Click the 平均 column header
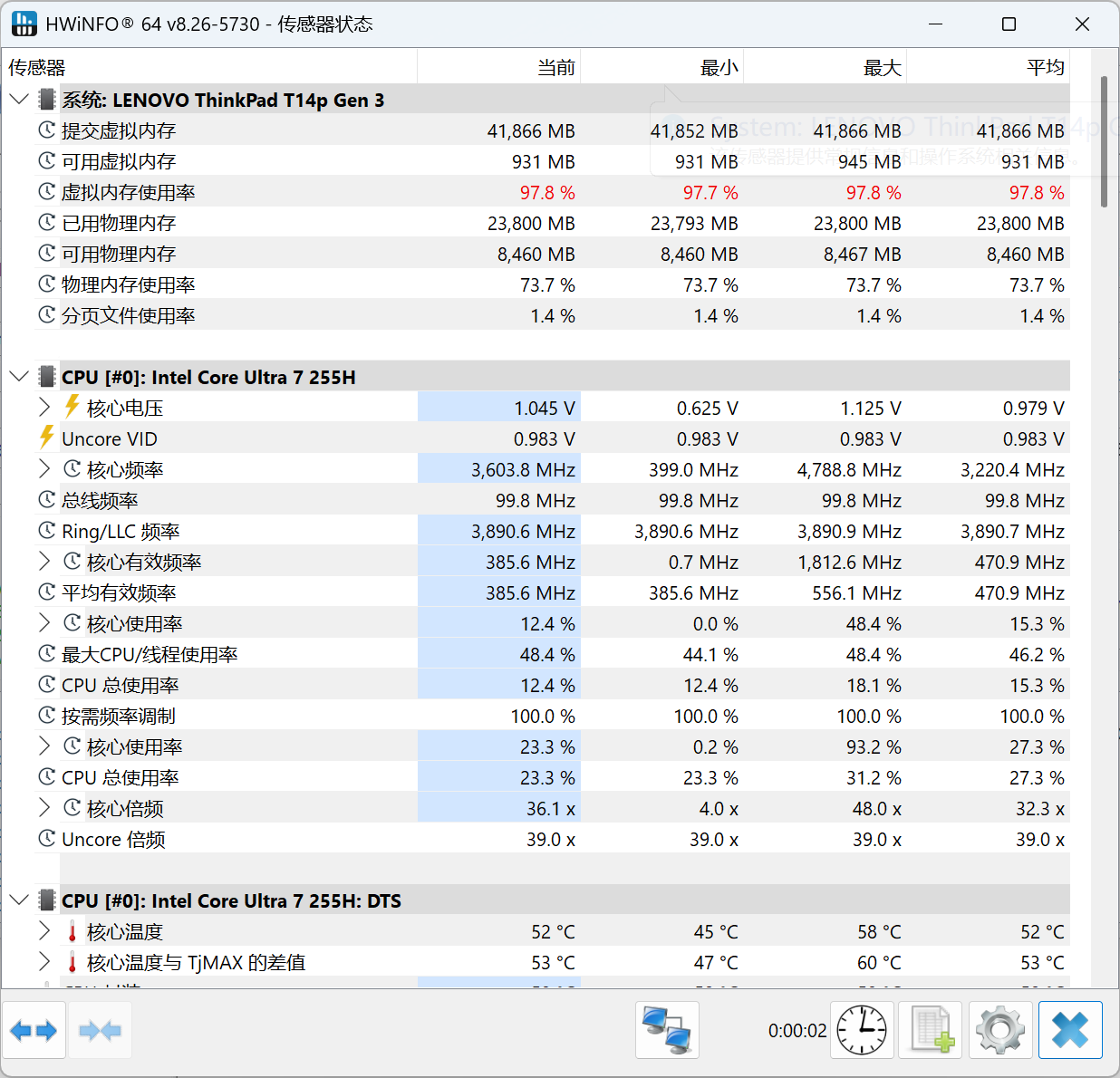 989,68
